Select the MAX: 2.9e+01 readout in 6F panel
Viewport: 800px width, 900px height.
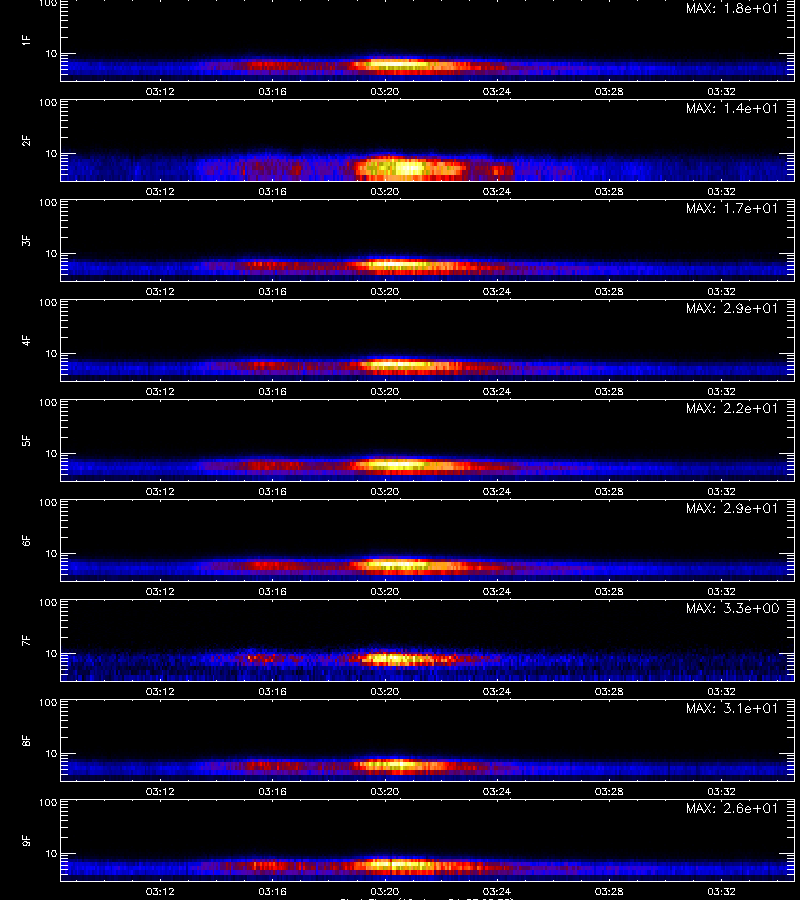732,508
